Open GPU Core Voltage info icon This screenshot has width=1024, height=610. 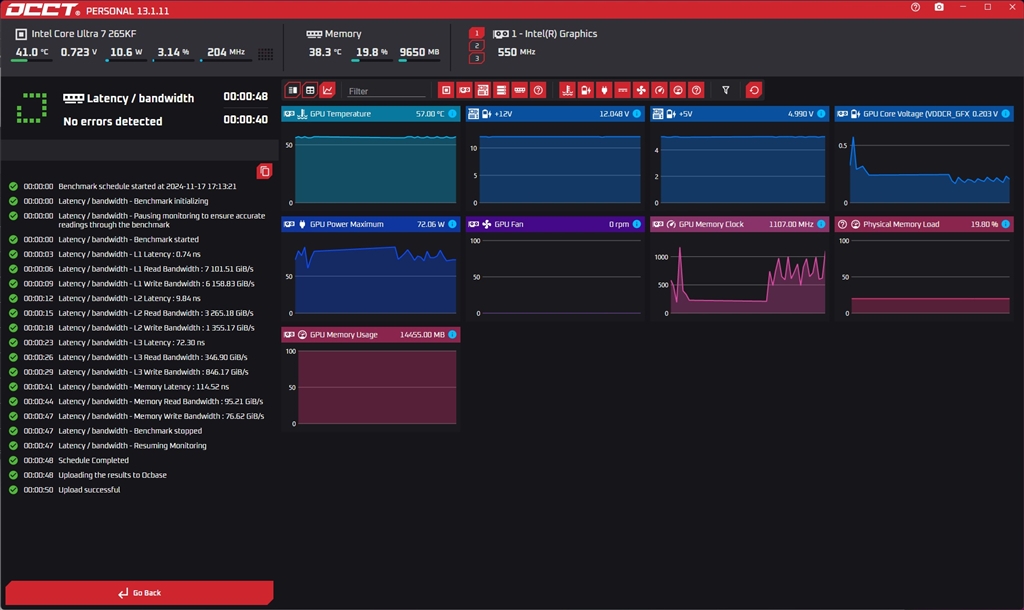pos(1006,114)
